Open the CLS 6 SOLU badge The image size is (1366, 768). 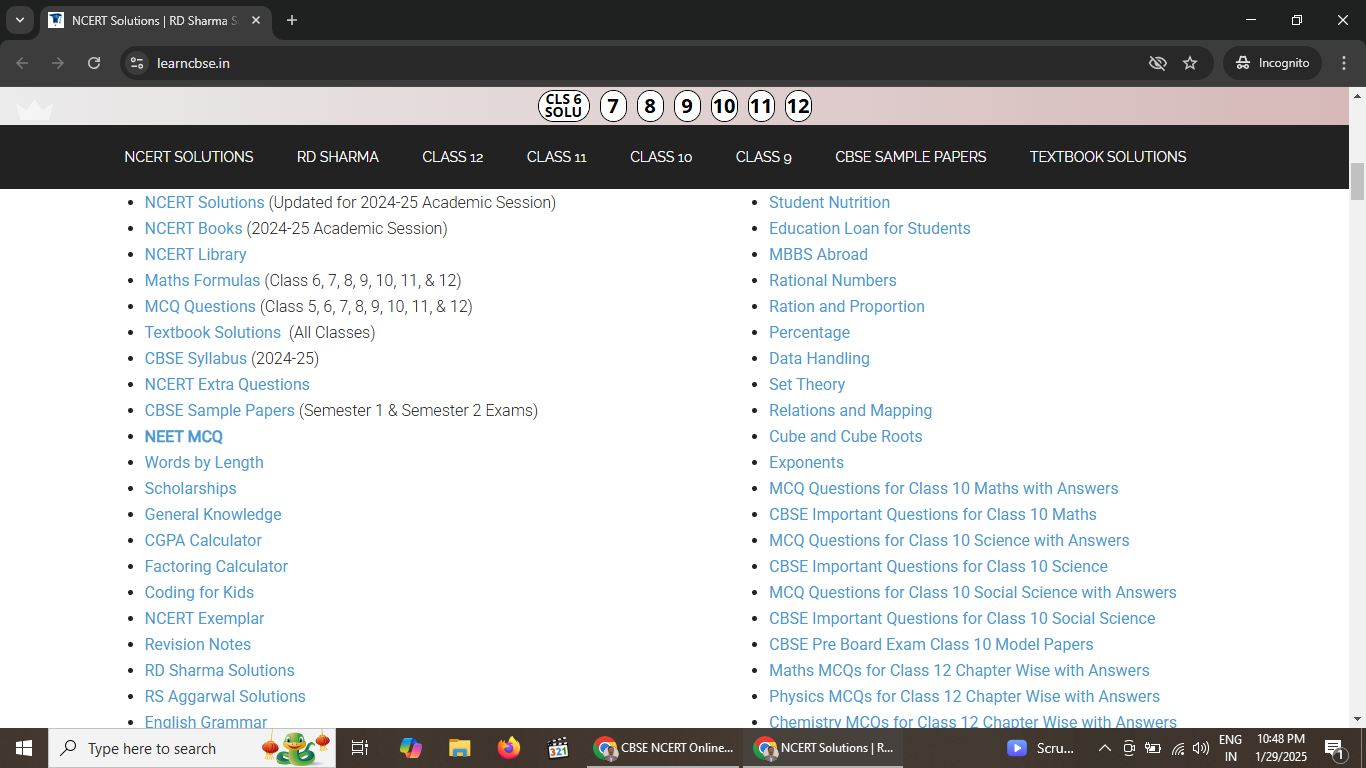[564, 106]
